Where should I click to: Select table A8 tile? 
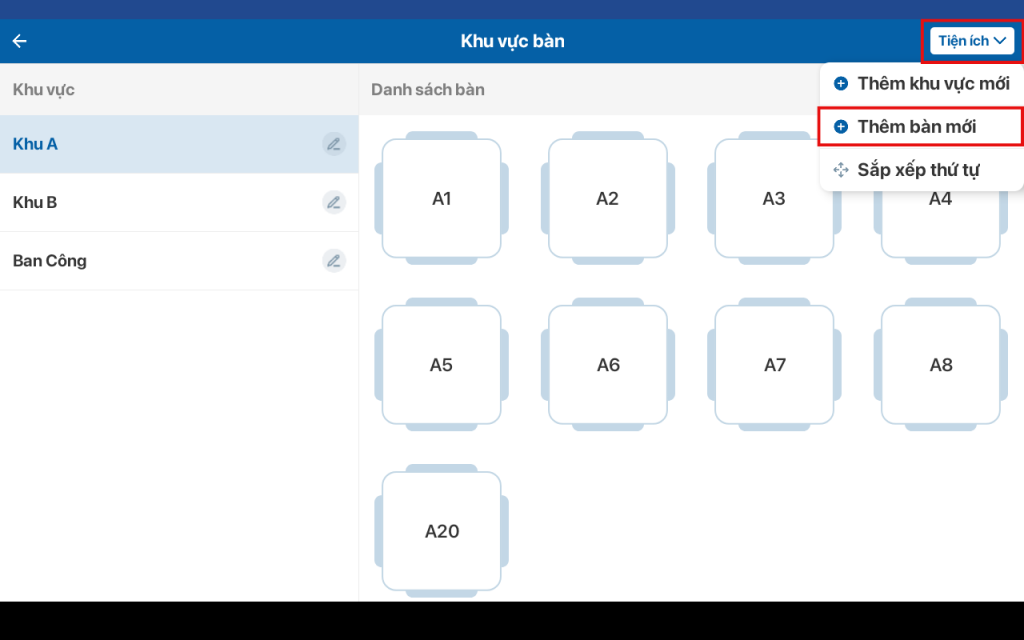(941, 365)
